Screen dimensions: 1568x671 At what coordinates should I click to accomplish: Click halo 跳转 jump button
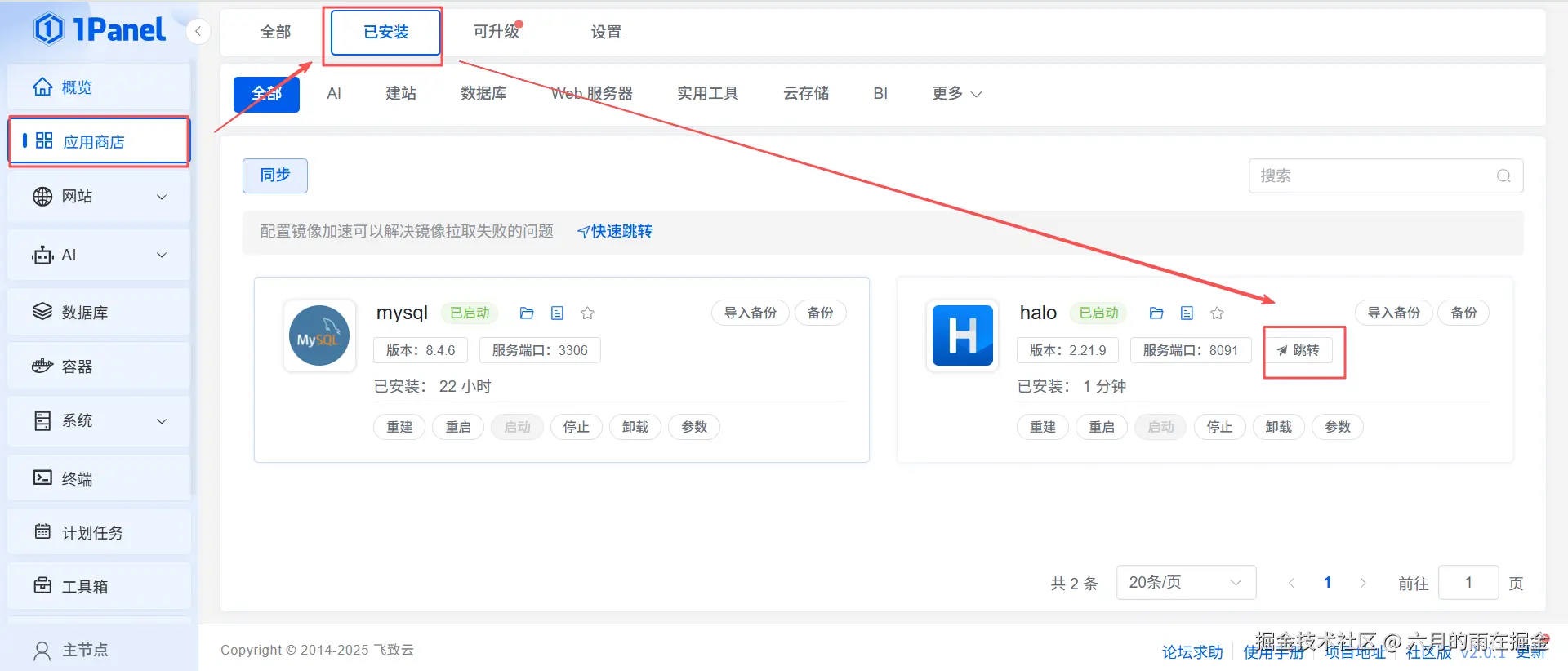click(x=1298, y=351)
